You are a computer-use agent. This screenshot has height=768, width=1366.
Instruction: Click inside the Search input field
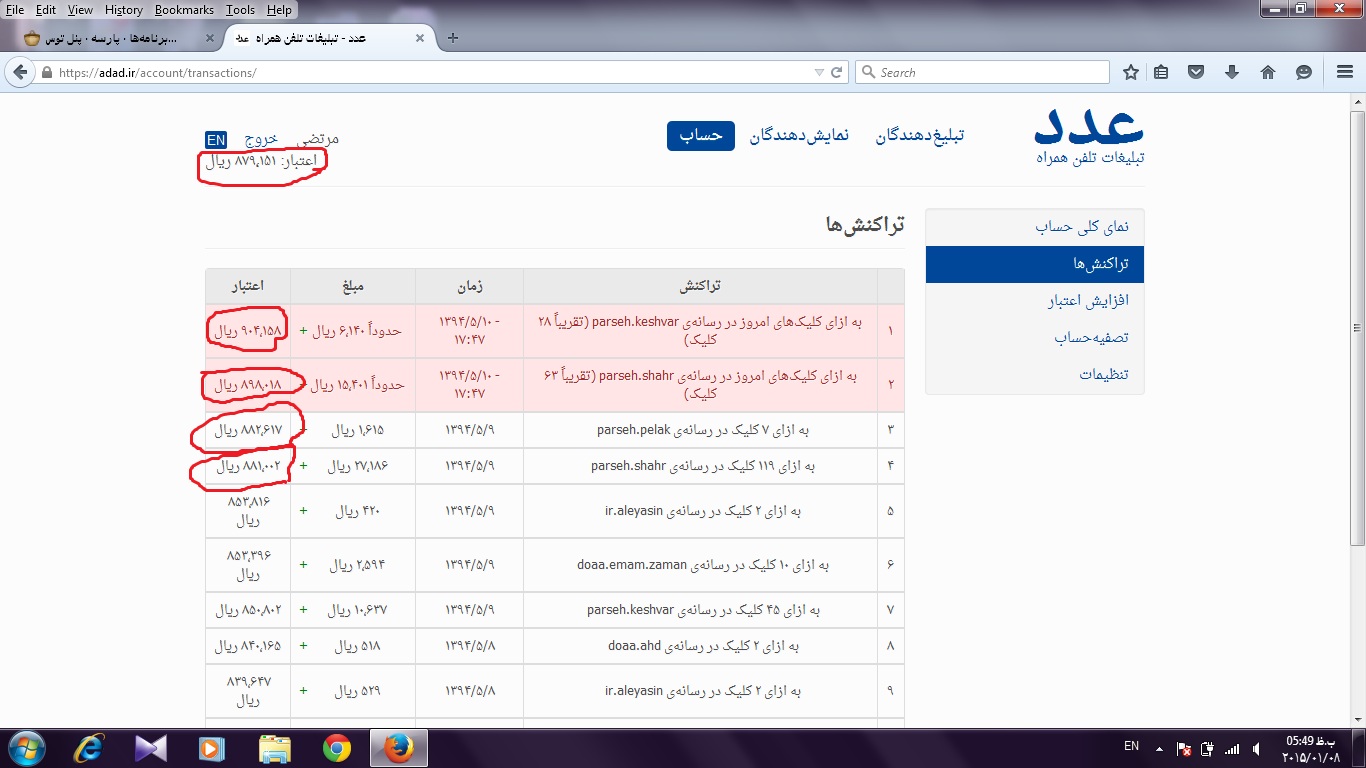pyautogui.click(x=990, y=72)
